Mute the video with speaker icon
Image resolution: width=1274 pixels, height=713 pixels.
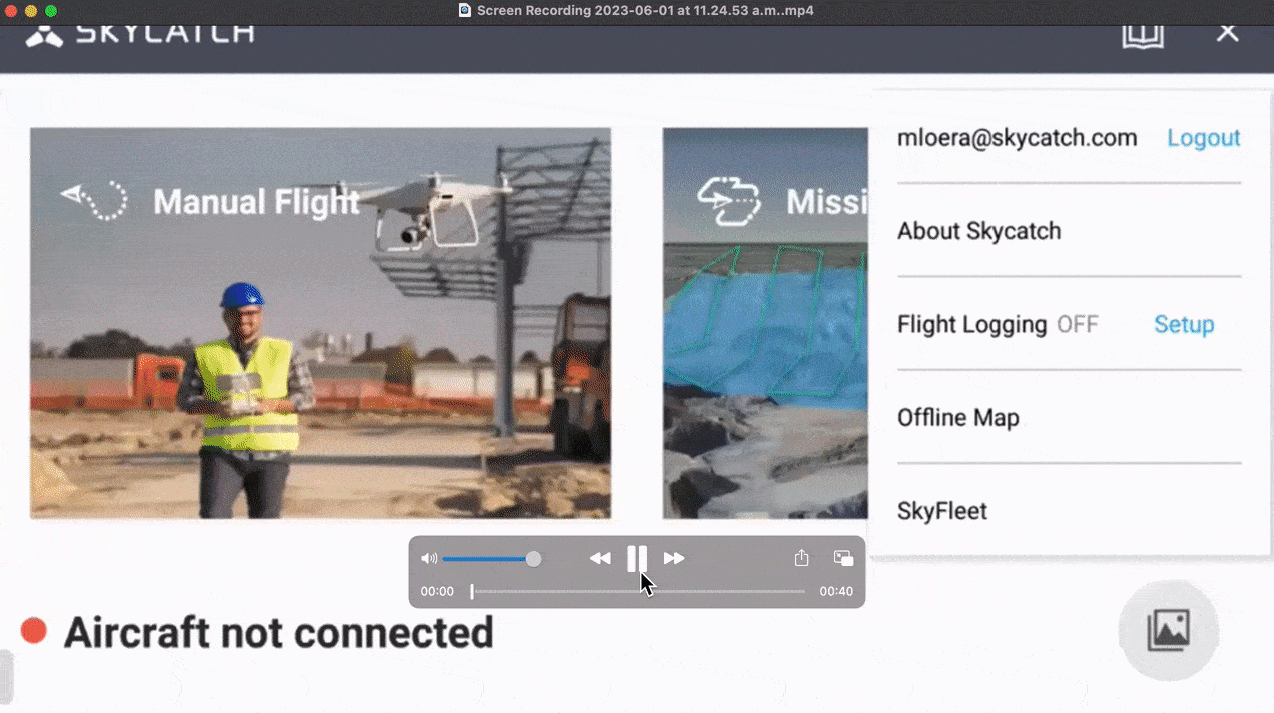click(x=428, y=559)
